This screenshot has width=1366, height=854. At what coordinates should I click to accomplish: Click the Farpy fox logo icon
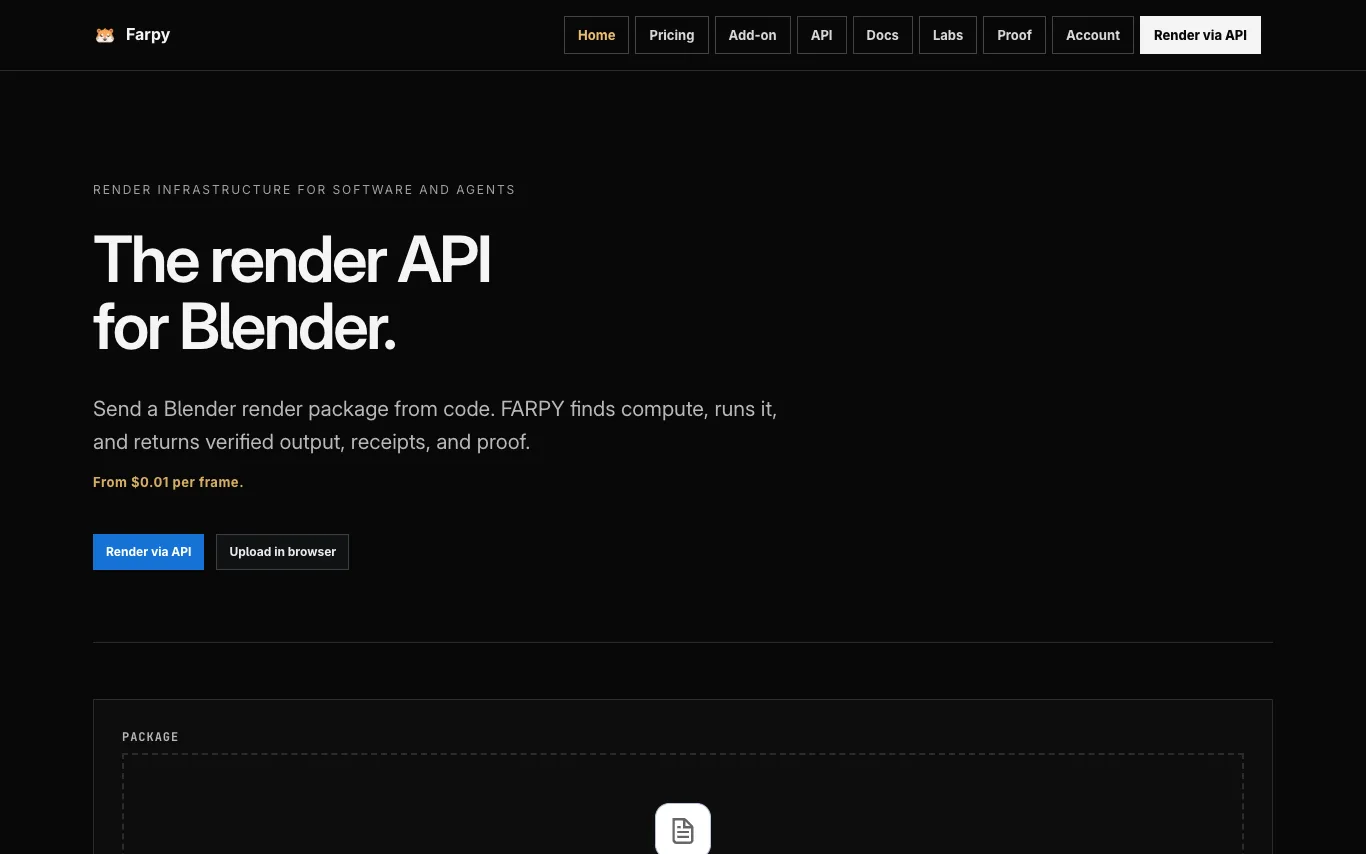pyautogui.click(x=105, y=35)
